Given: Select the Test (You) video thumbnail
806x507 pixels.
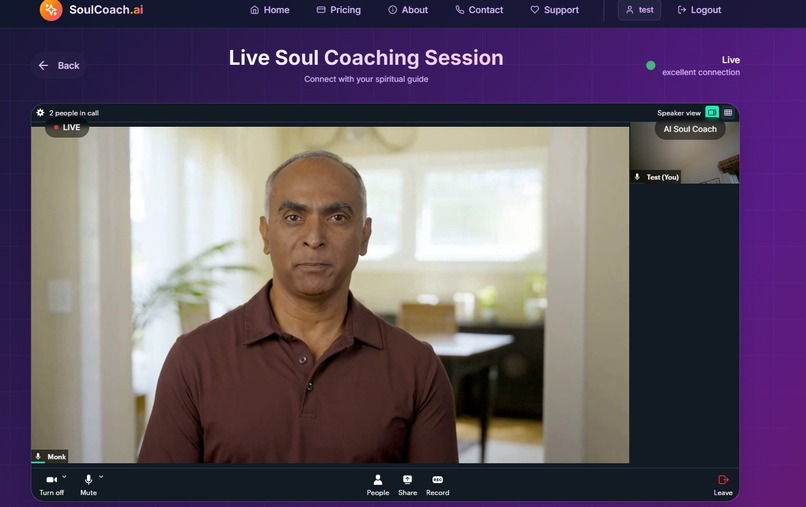Looking at the screenshot, I should coord(685,153).
